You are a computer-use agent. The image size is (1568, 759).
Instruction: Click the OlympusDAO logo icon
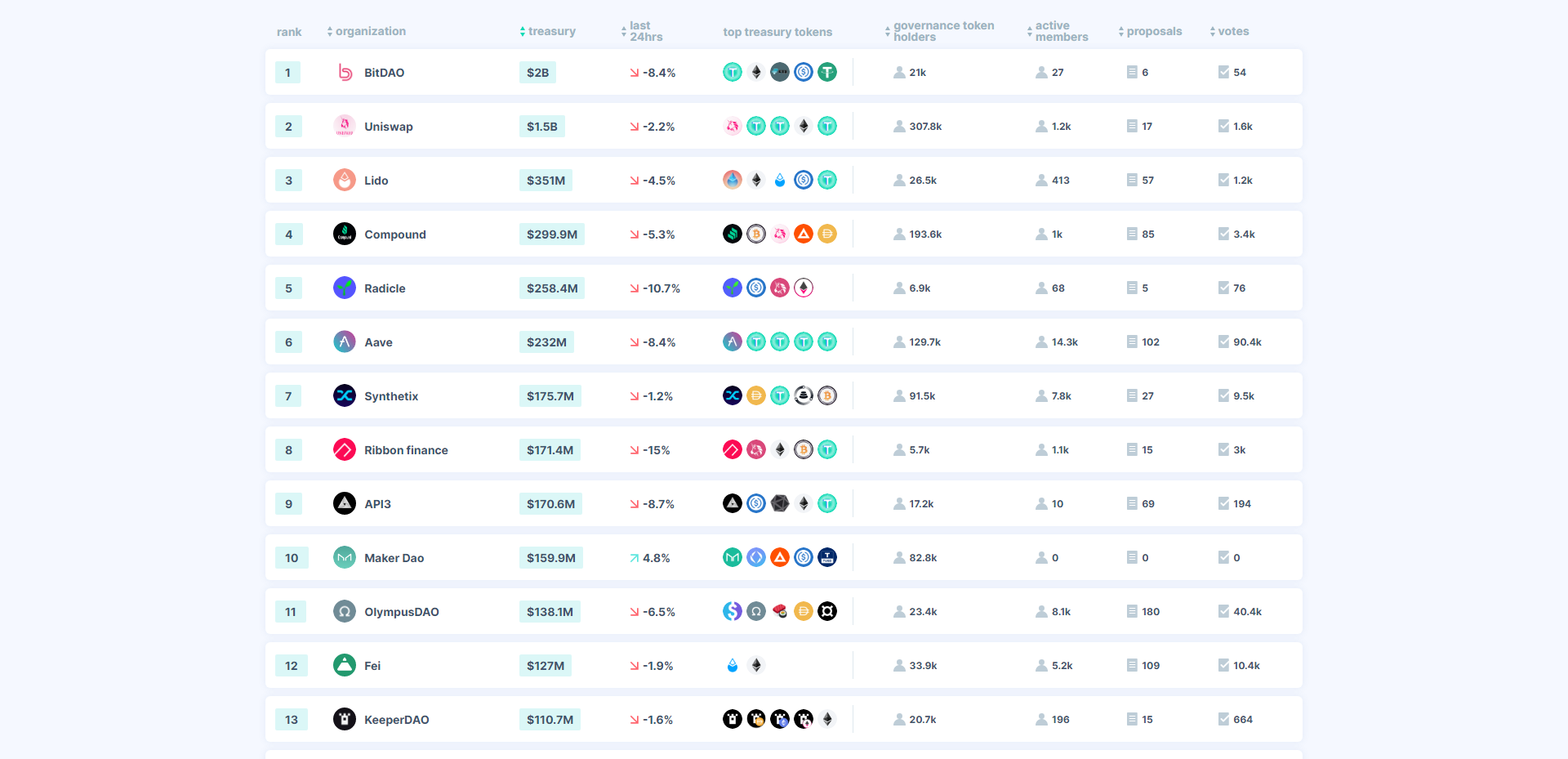344,611
